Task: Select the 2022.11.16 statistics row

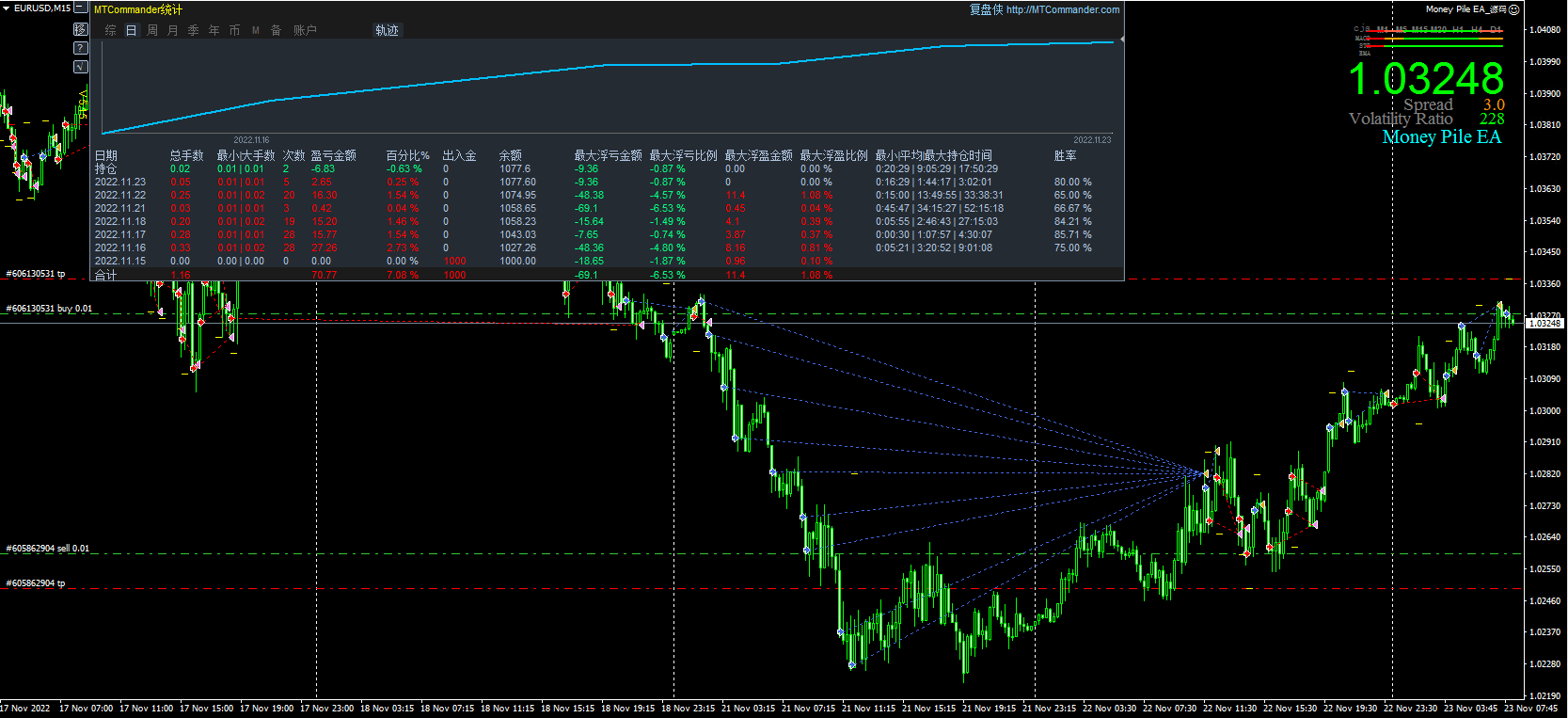Action: (594, 247)
